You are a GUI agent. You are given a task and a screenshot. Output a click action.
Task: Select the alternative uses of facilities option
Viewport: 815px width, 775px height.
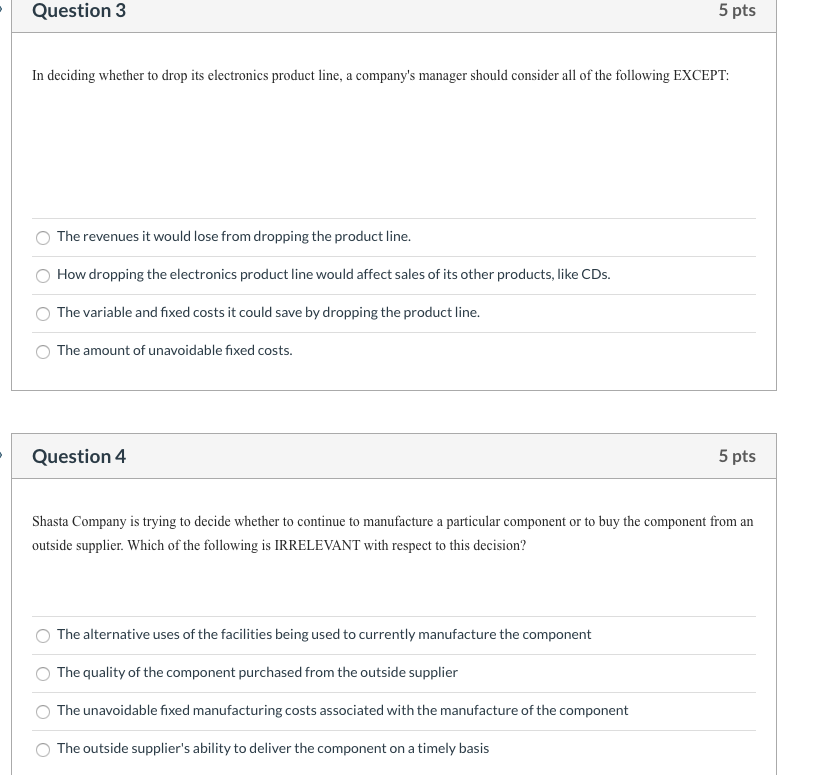click(x=43, y=635)
